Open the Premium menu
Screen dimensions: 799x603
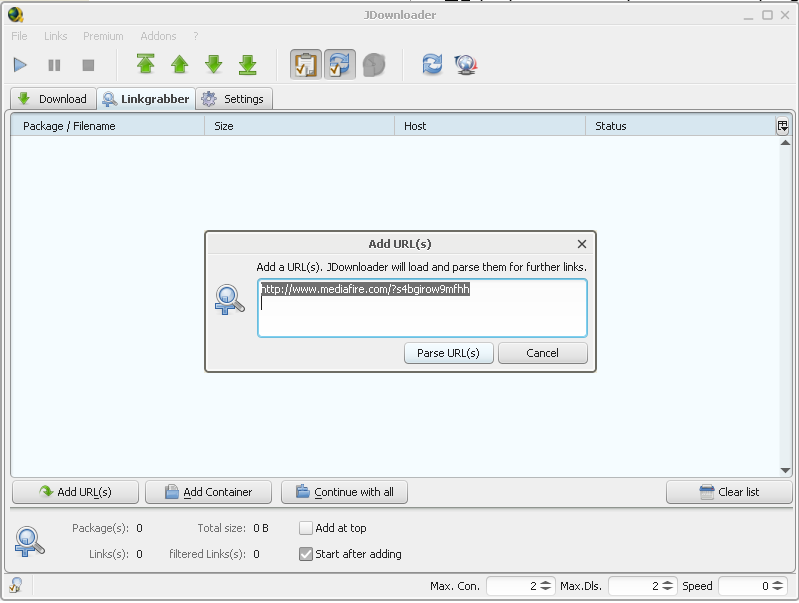tap(103, 36)
